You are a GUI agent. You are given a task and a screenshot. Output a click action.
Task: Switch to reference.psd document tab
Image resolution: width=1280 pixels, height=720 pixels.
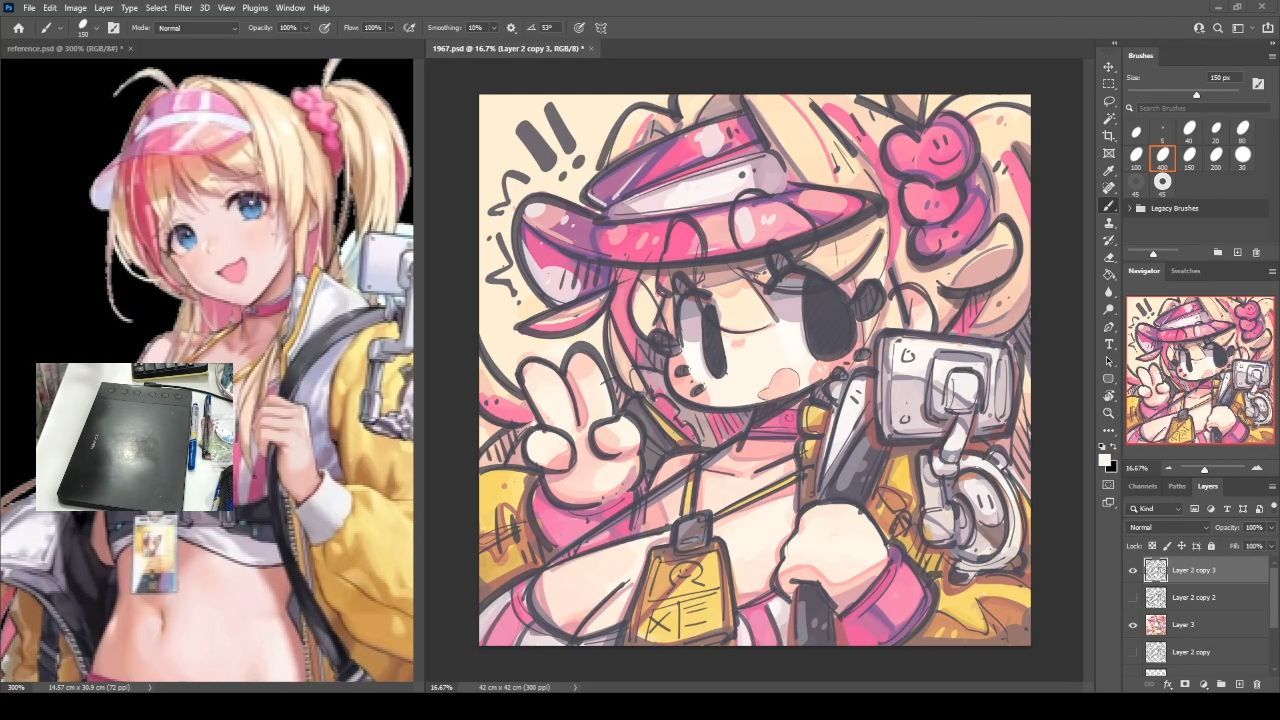(x=64, y=48)
